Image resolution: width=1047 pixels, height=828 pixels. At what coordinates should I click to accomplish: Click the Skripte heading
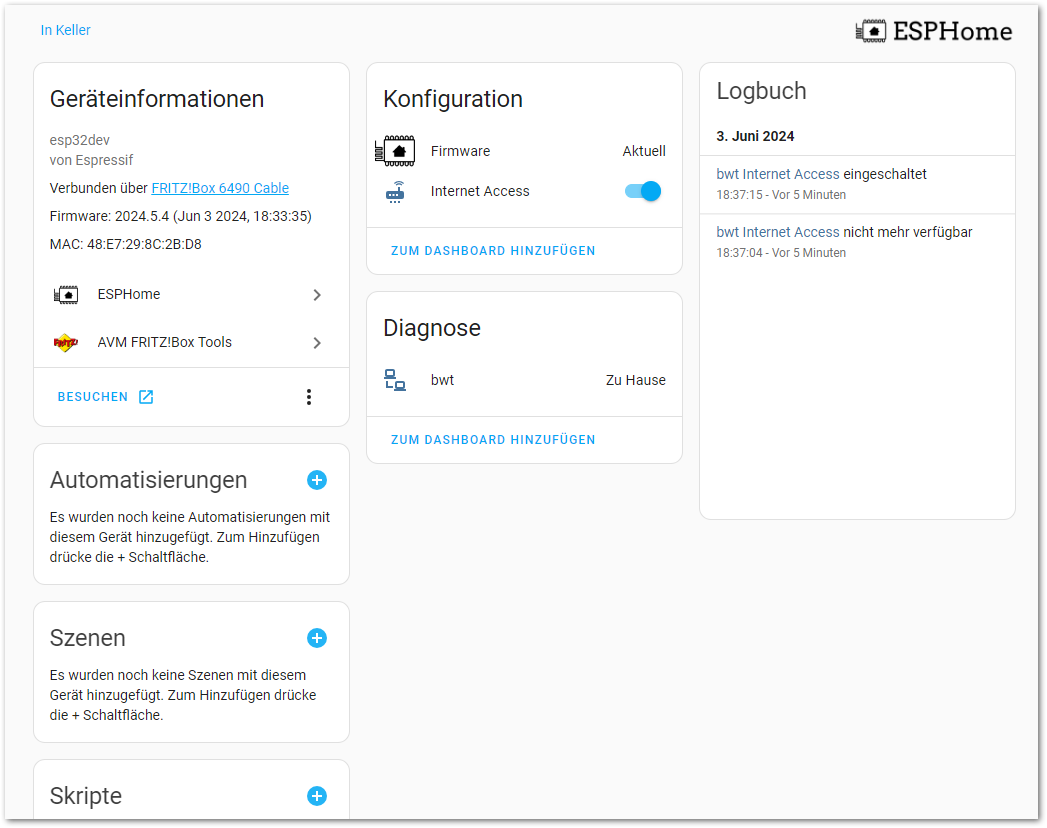tap(85, 796)
